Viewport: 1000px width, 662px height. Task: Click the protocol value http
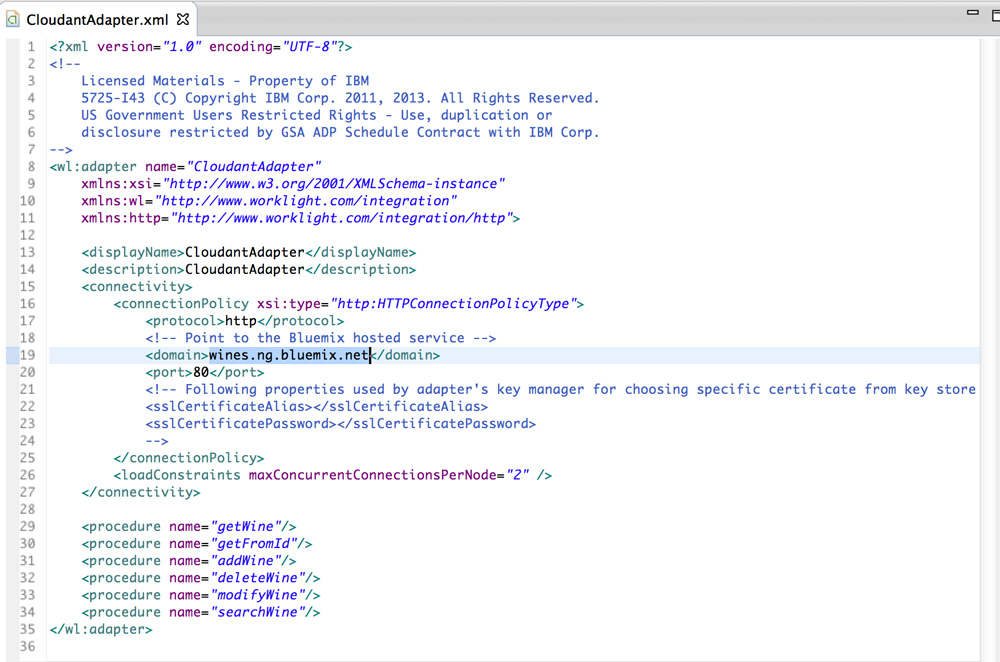pyautogui.click(x=241, y=321)
